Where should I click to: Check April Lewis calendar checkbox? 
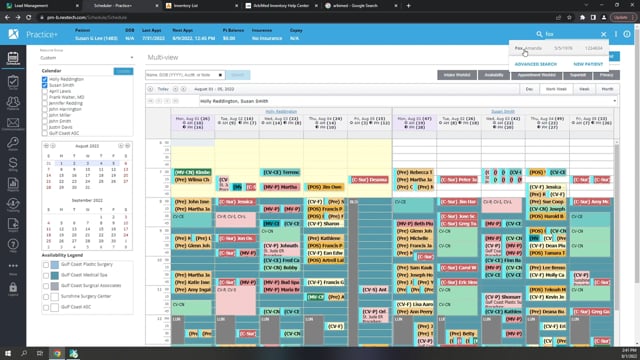(x=44, y=91)
